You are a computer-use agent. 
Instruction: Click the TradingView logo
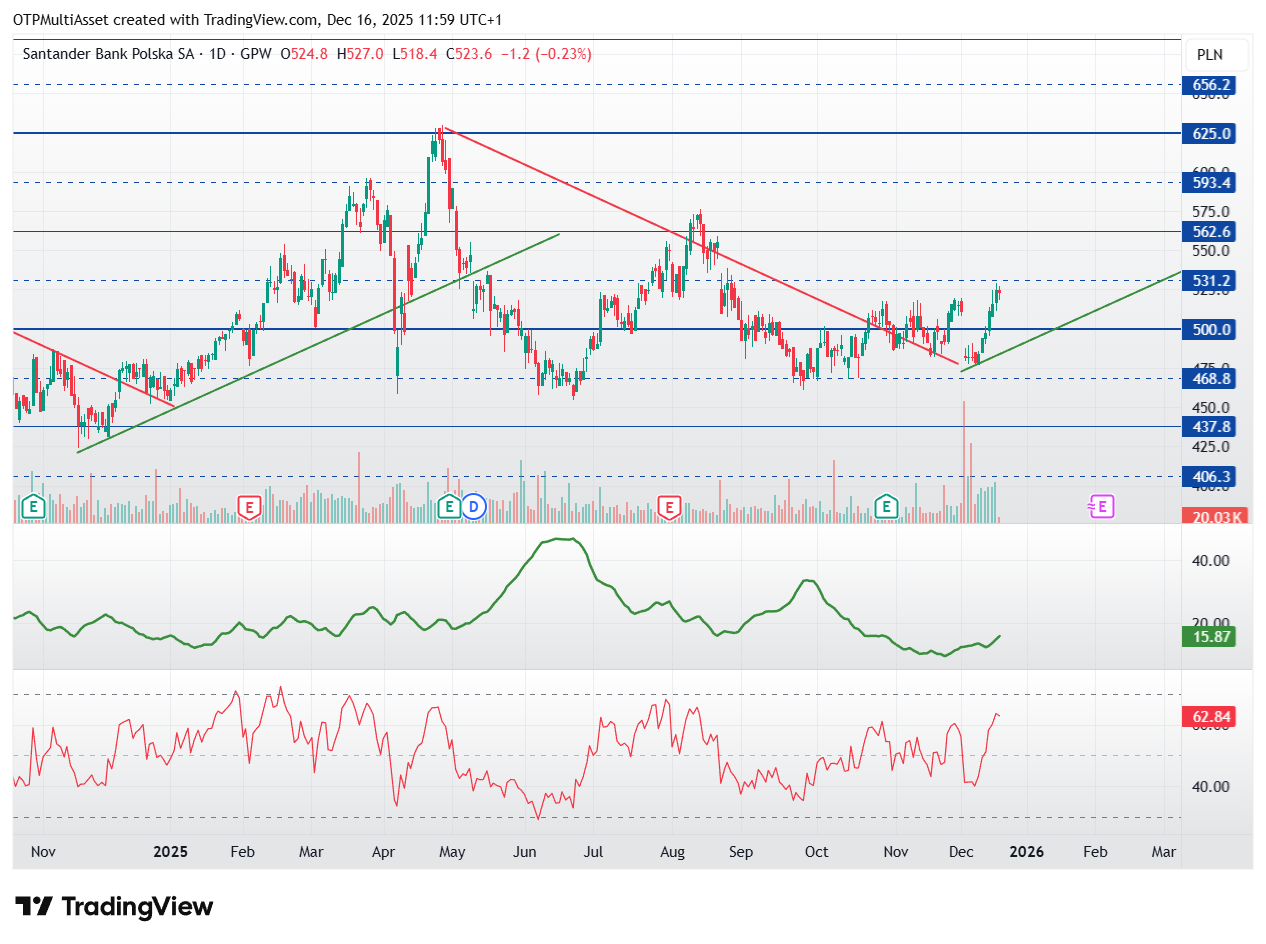[115, 907]
